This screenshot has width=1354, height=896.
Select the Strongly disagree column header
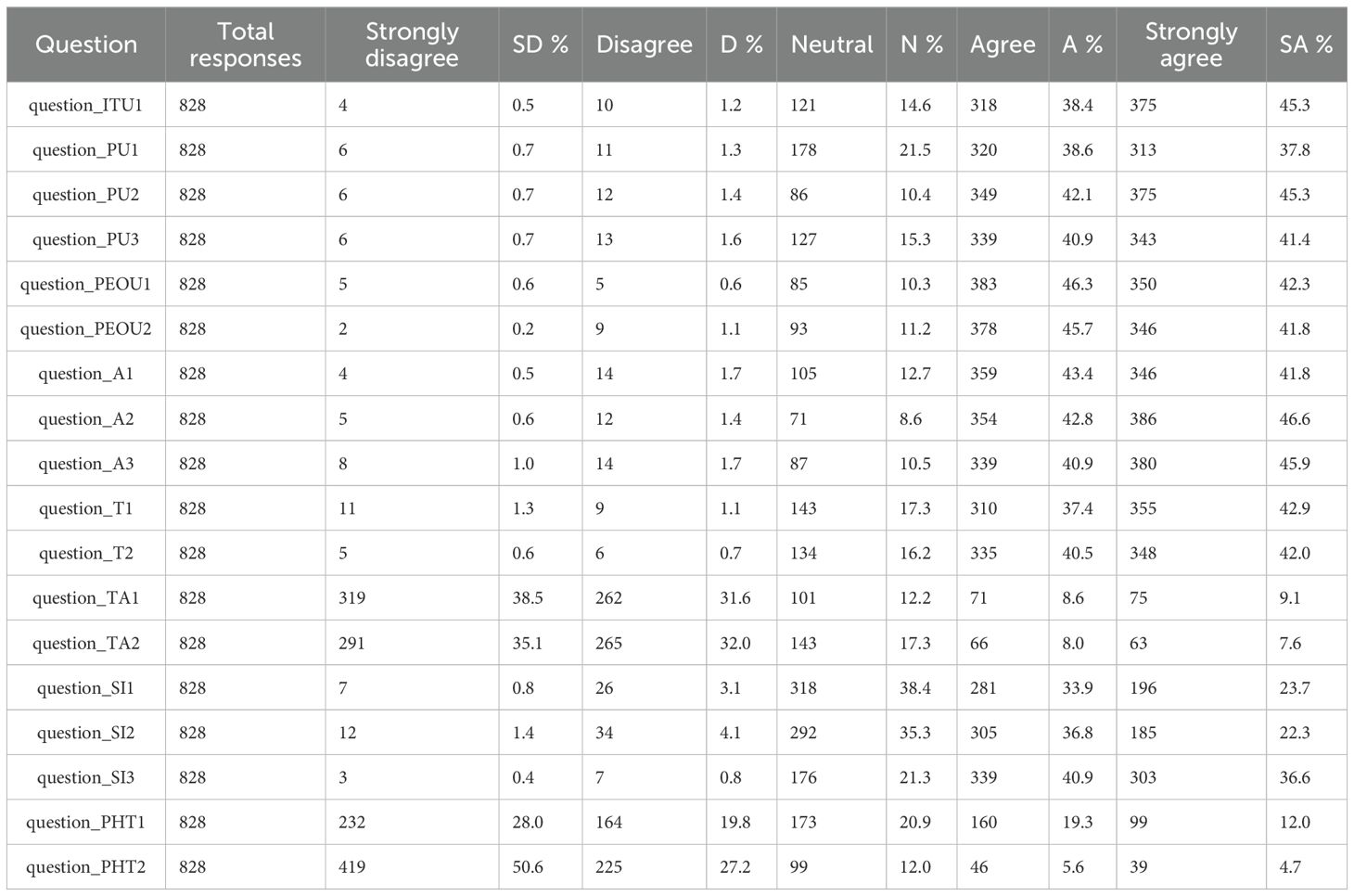pos(412,45)
